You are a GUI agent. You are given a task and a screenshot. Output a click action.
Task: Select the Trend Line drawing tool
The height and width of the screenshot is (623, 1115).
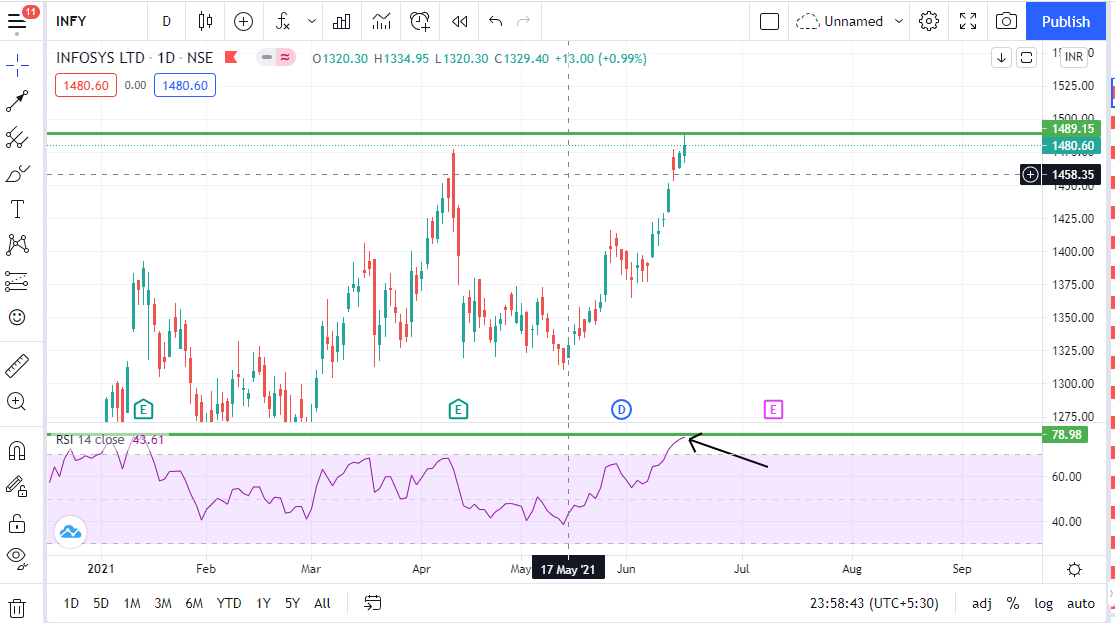pos(17,101)
